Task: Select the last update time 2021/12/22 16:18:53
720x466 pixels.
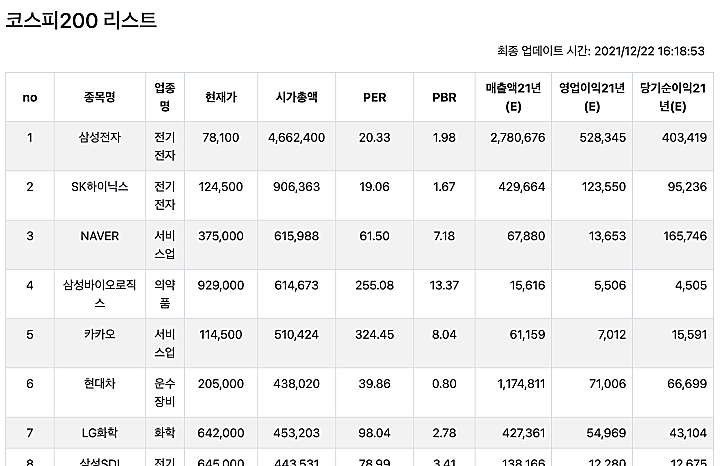Action: pos(649,51)
